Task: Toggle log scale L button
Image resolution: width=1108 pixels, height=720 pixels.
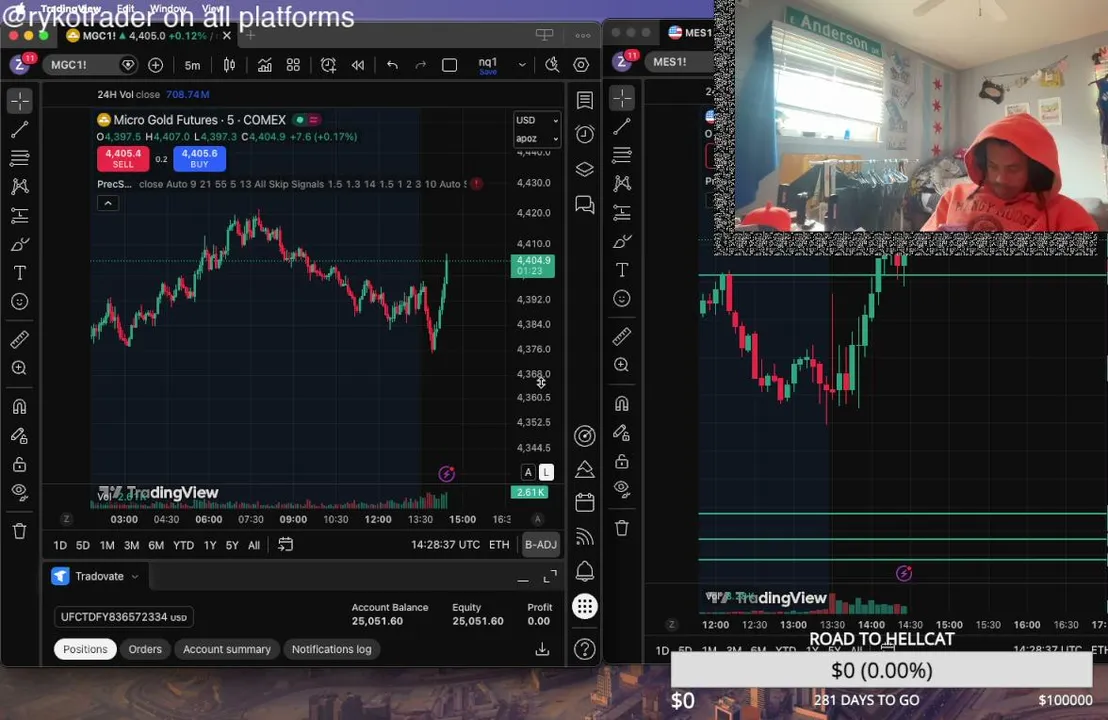Action: coord(546,472)
